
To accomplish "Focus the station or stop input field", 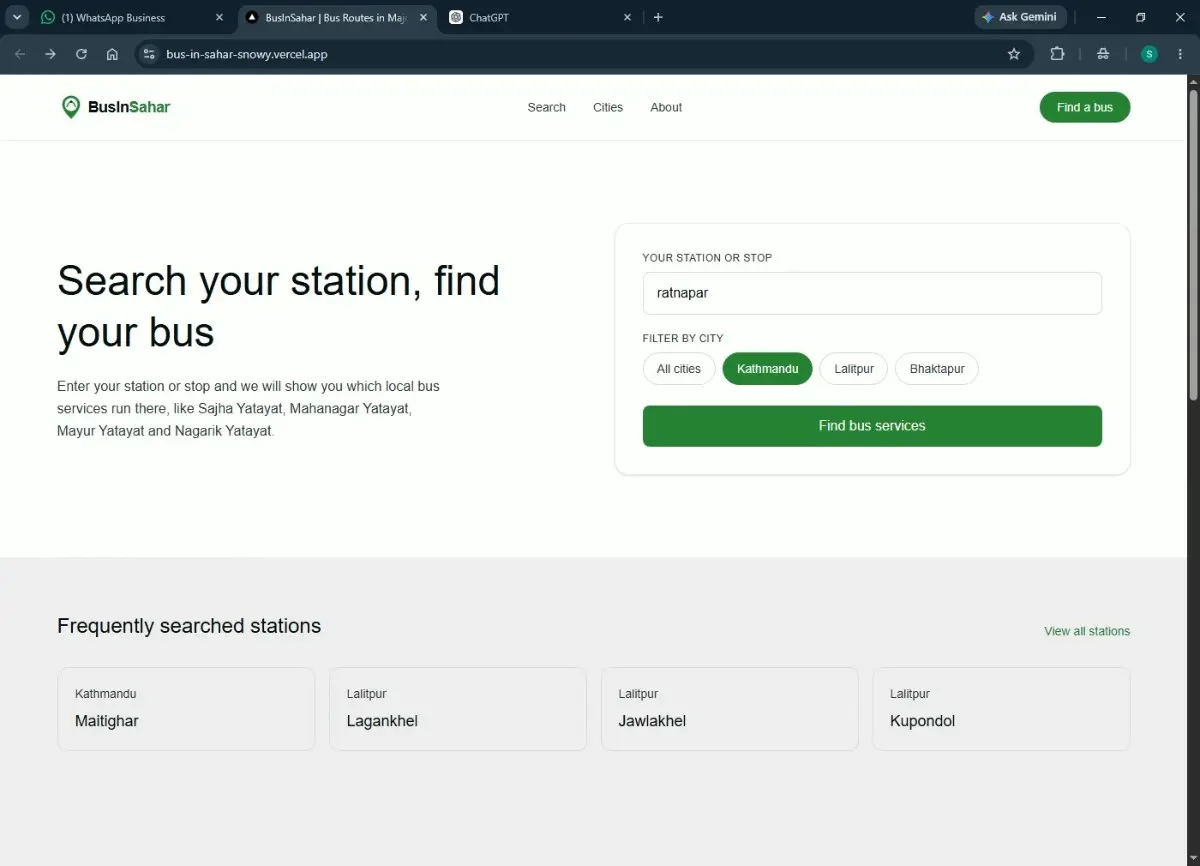I will (x=872, y=293).
